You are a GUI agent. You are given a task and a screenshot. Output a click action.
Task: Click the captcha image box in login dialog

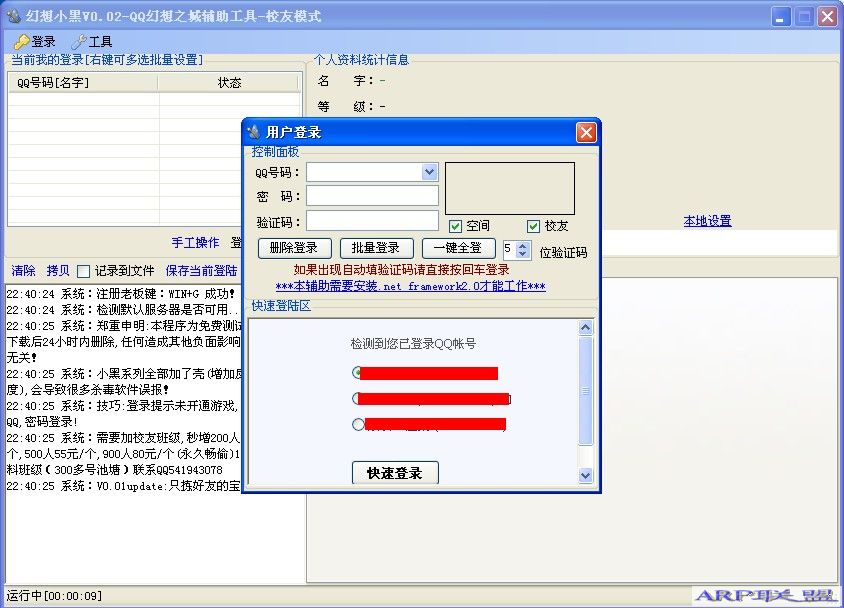click(510, 188)
